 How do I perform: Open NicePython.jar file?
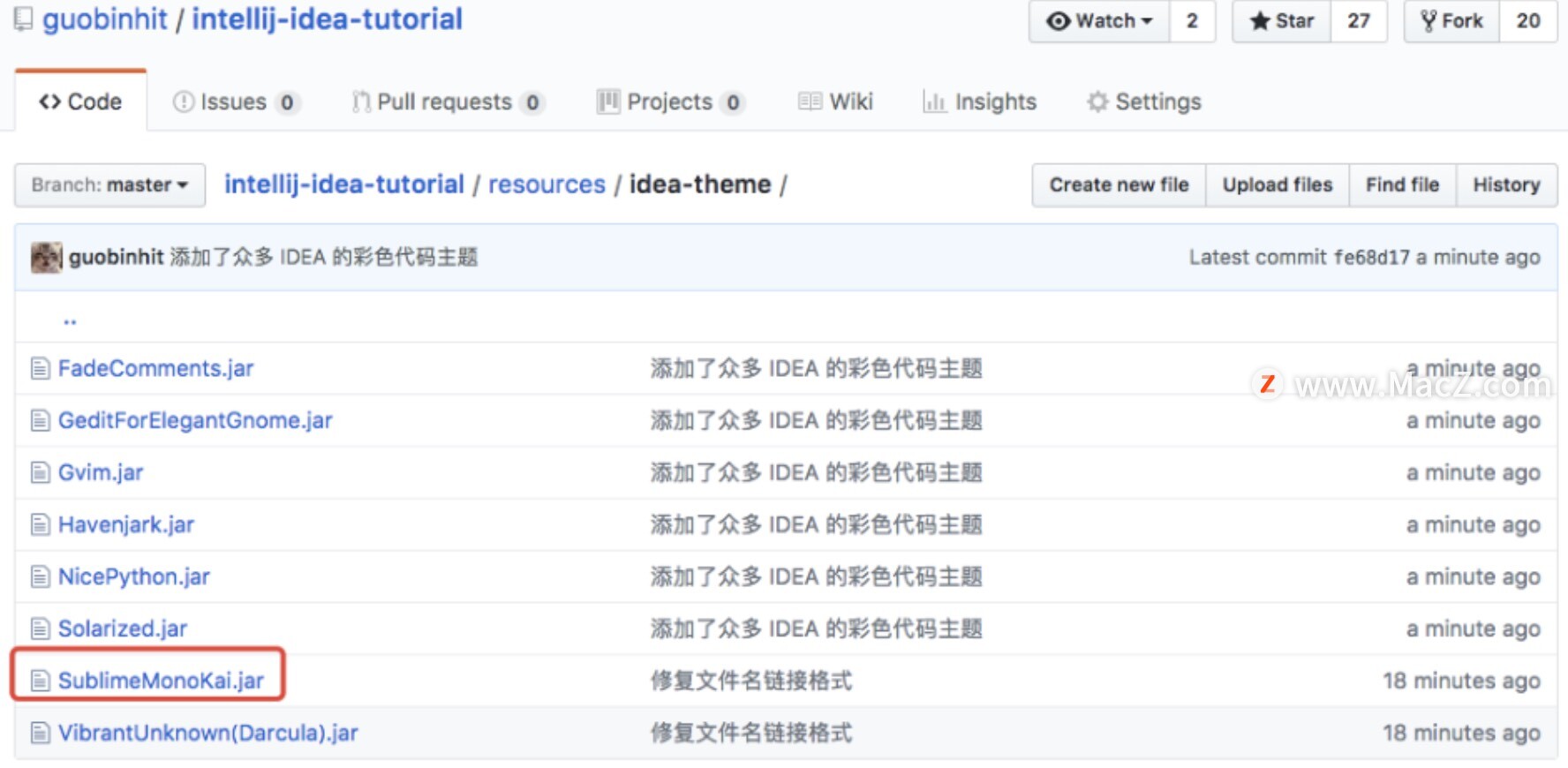pyautogui.click(x=134, y=576)
